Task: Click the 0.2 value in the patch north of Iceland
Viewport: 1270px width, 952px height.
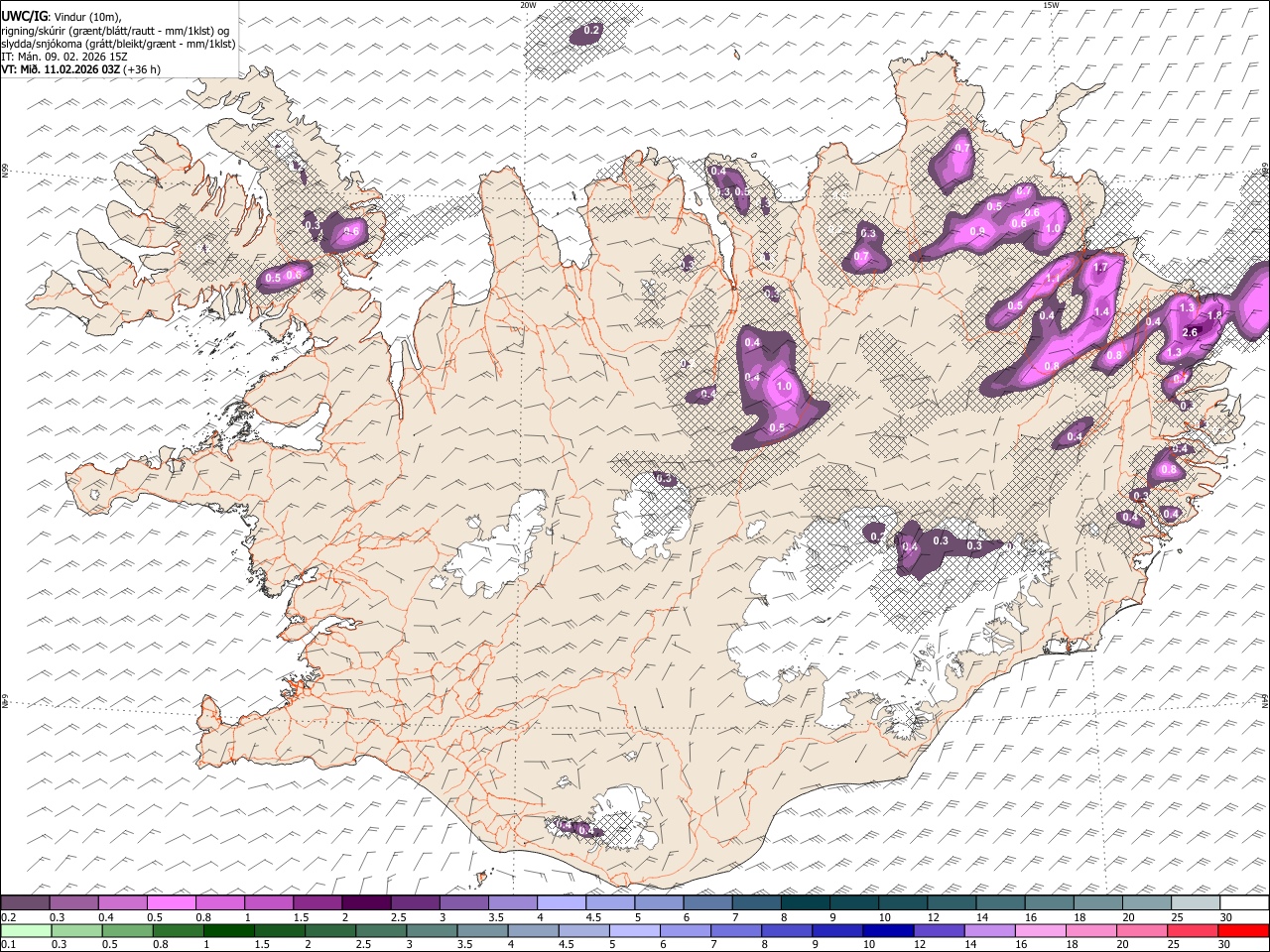Action: tap(591, 31)
